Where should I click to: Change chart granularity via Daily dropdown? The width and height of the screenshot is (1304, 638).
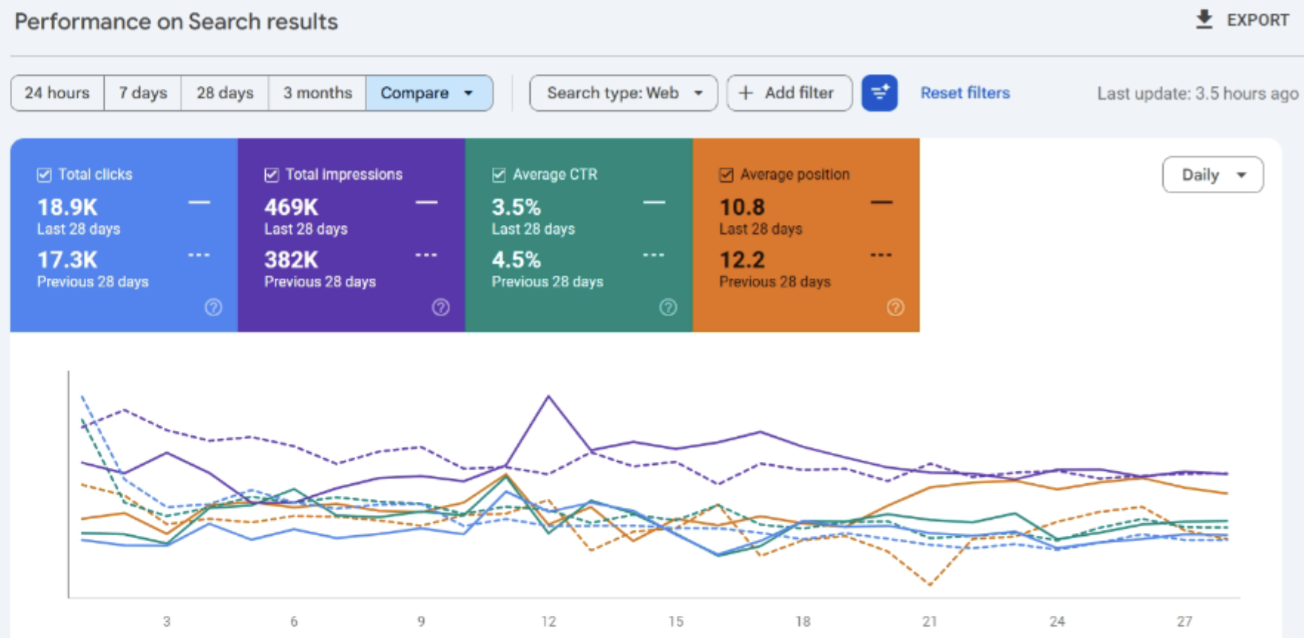1212,174
